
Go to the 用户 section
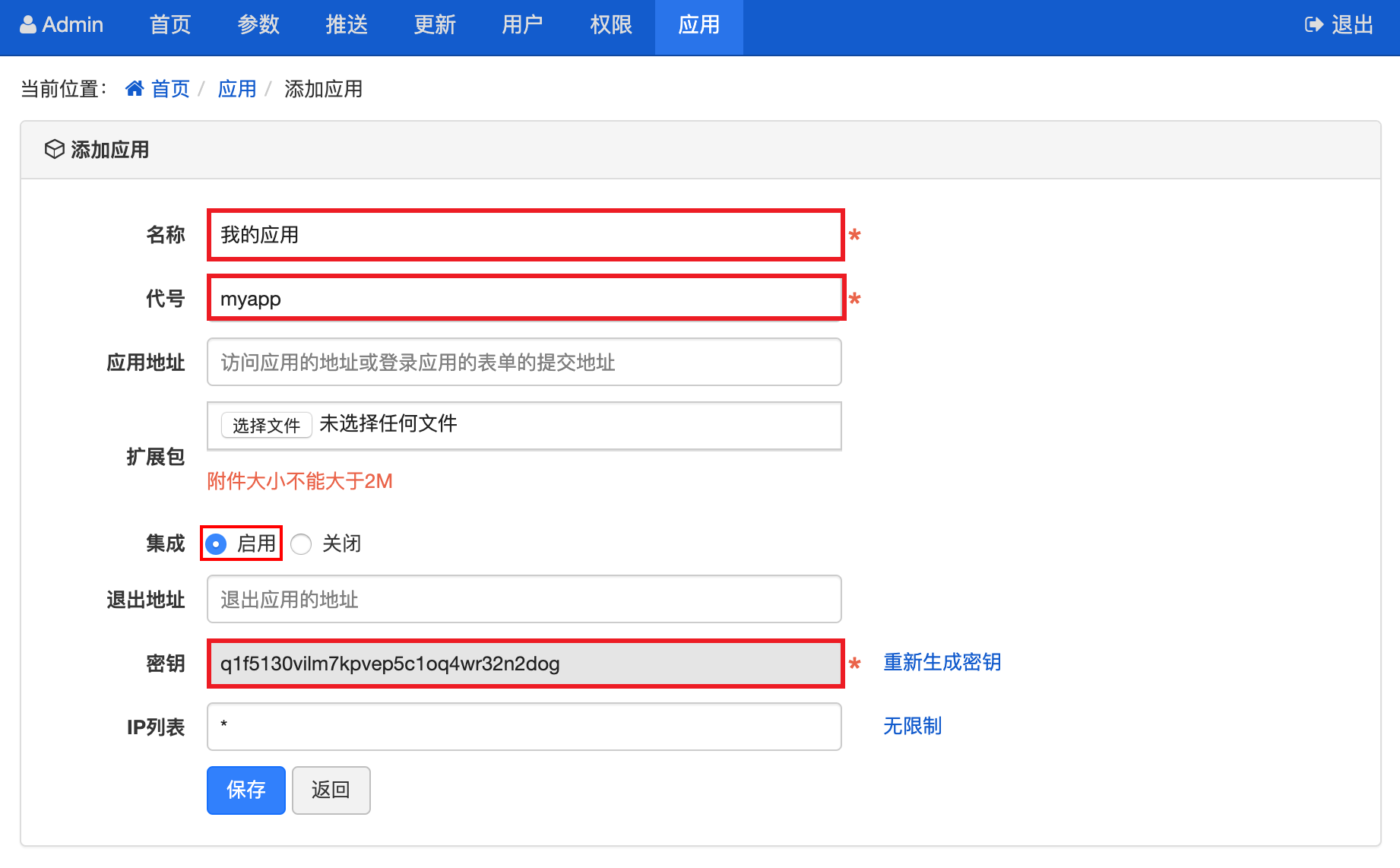pyautogui.click(x=522, y=25)
